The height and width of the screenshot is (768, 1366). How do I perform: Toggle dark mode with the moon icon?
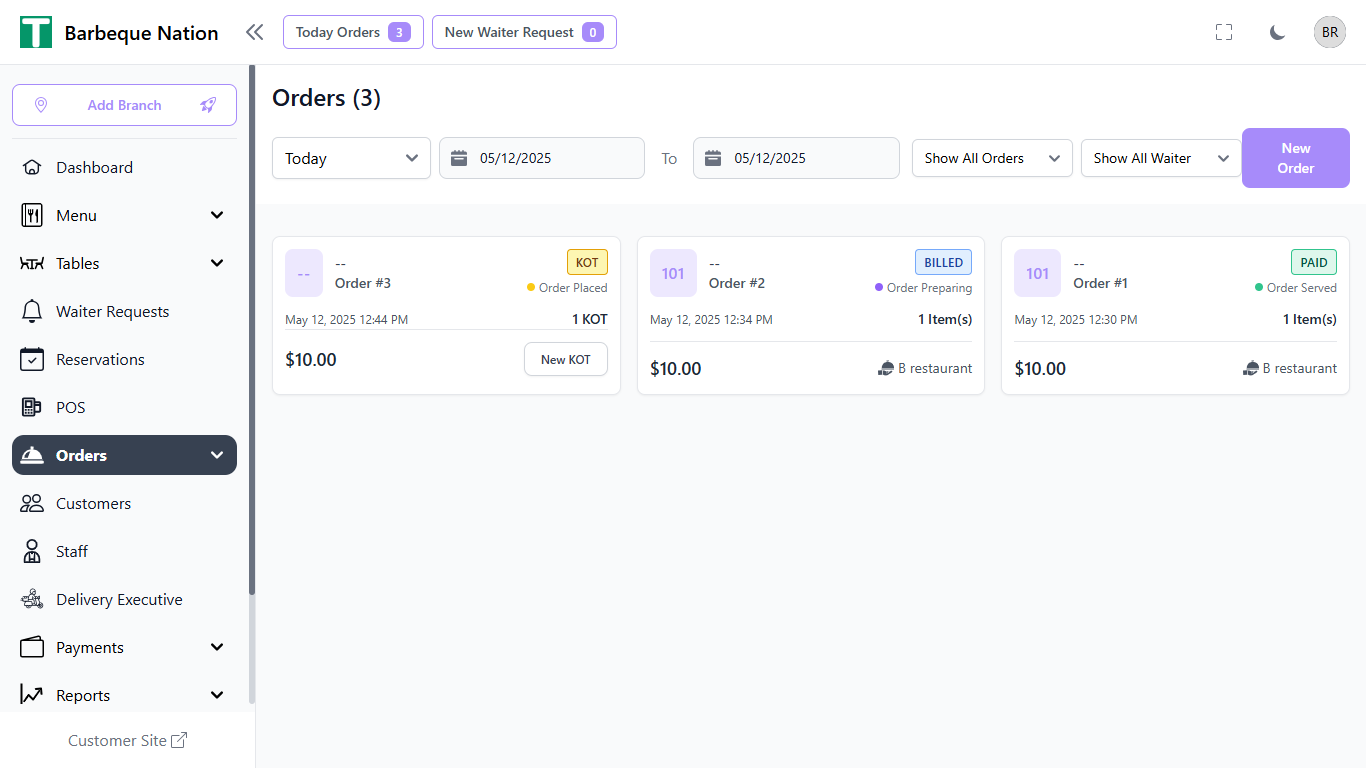(x=1277, y=32)
